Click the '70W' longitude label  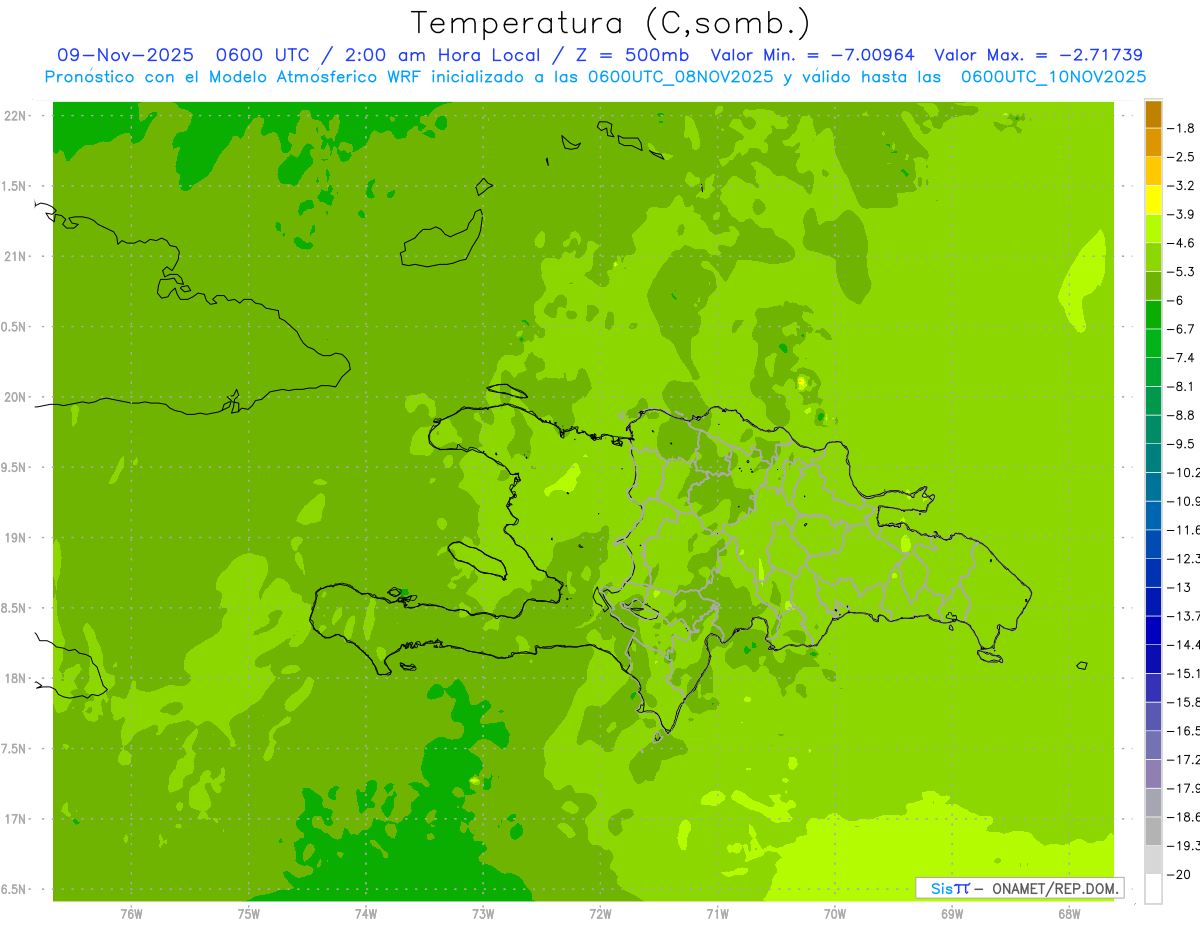point(834,914)
